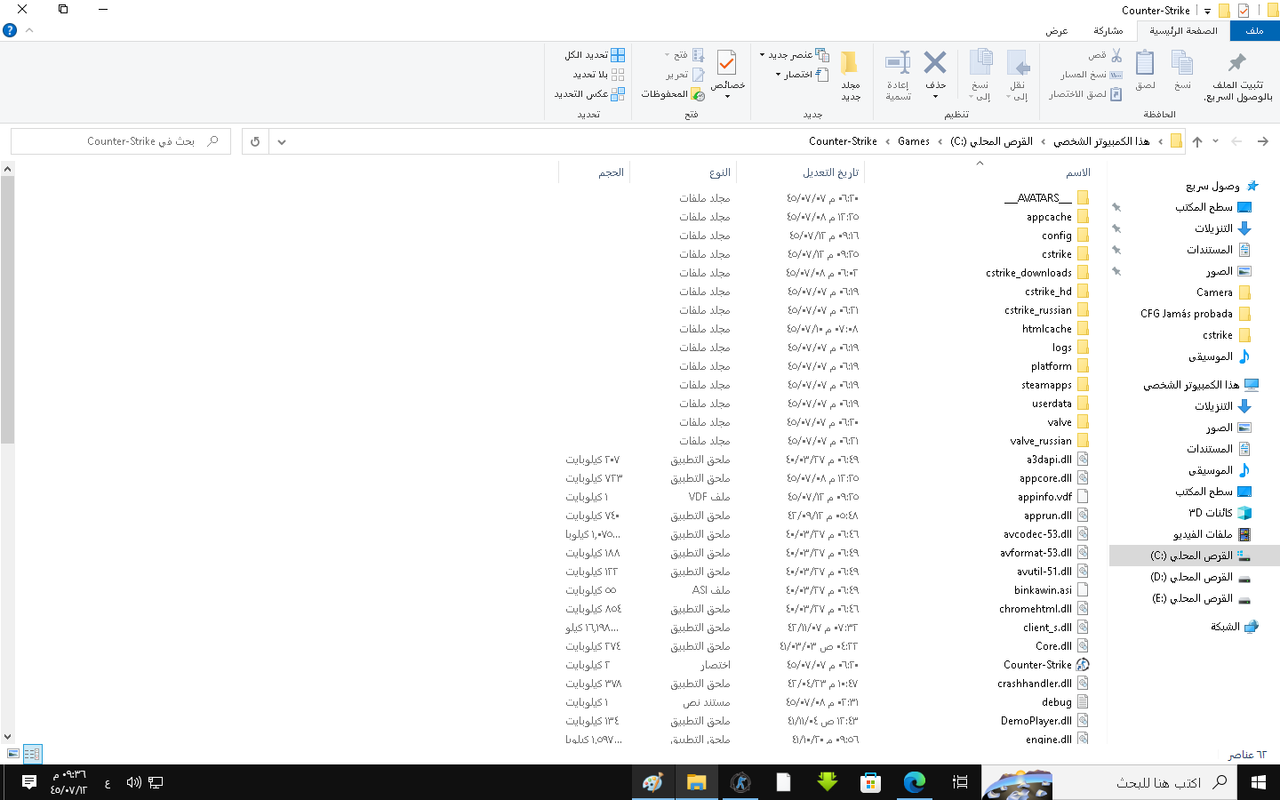Click تحديد الكل to select all files

click(590, 55)
